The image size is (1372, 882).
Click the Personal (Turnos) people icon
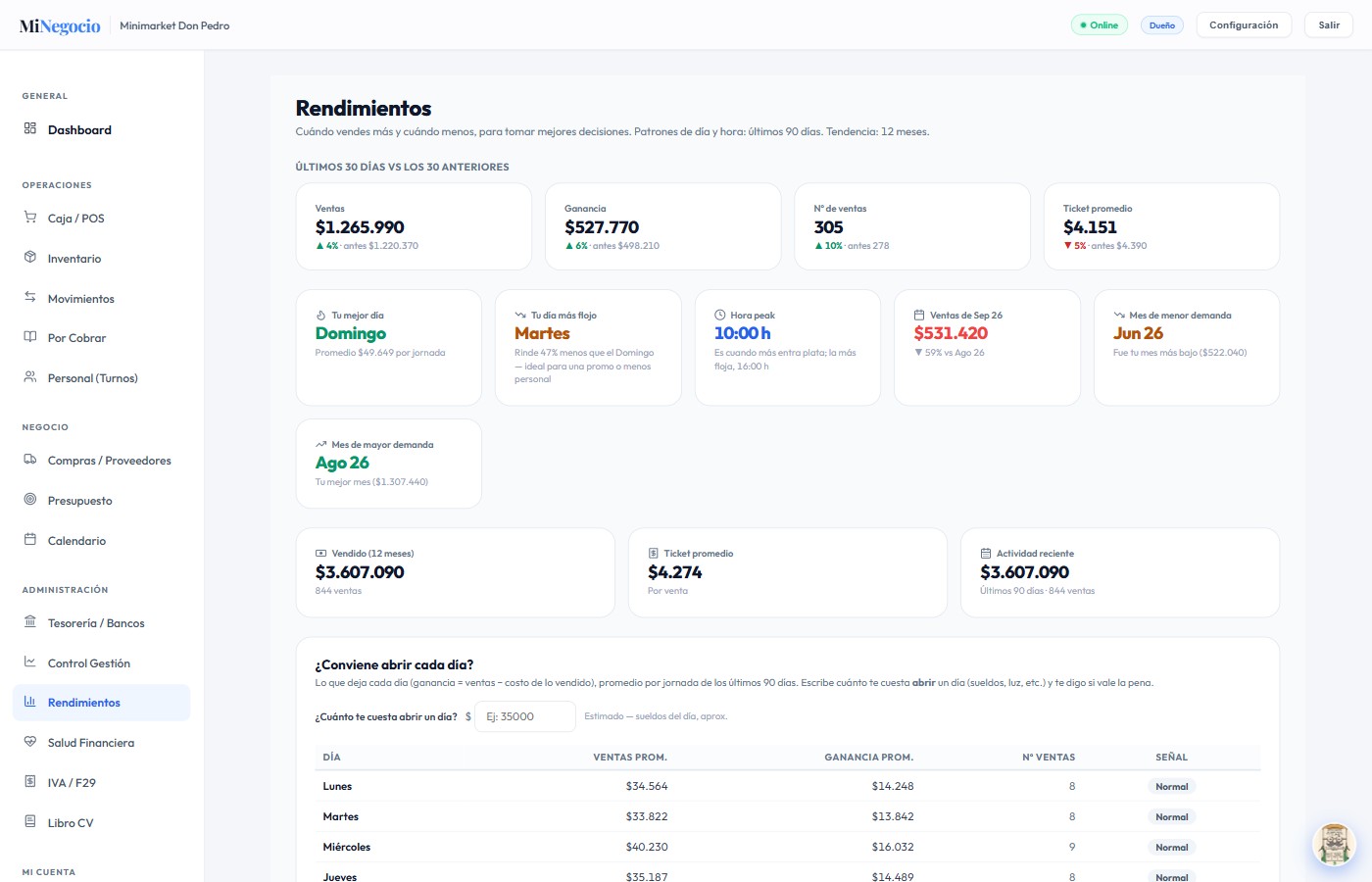coord(30,376)
